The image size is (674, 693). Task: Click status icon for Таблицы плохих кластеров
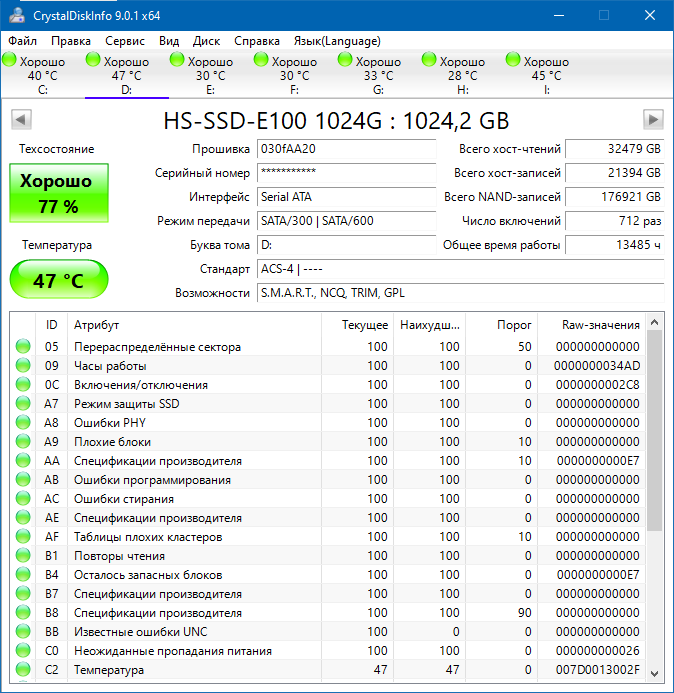click(x=23, y=537)
